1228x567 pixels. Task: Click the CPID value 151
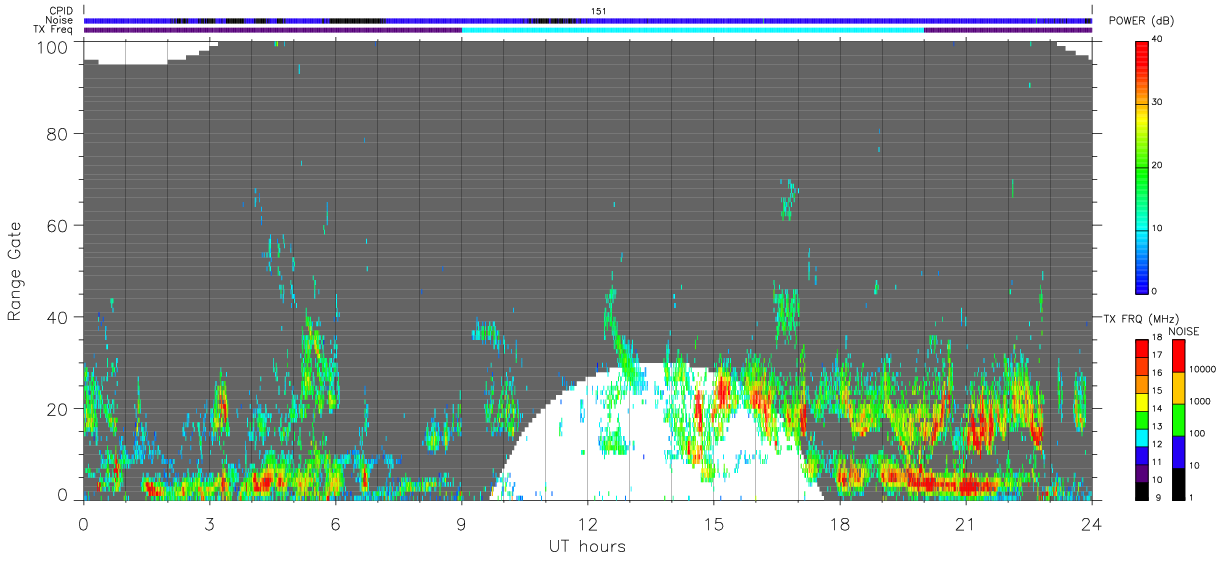pos(598,11)
